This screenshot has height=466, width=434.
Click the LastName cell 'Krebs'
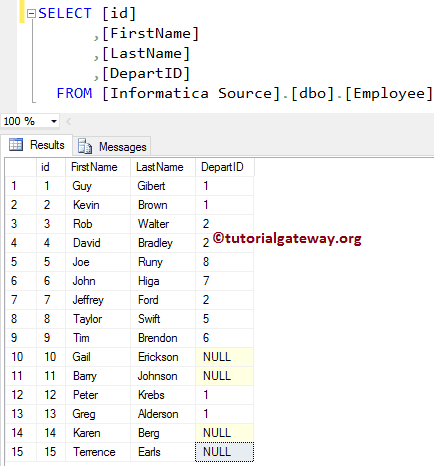click(163, 395)
